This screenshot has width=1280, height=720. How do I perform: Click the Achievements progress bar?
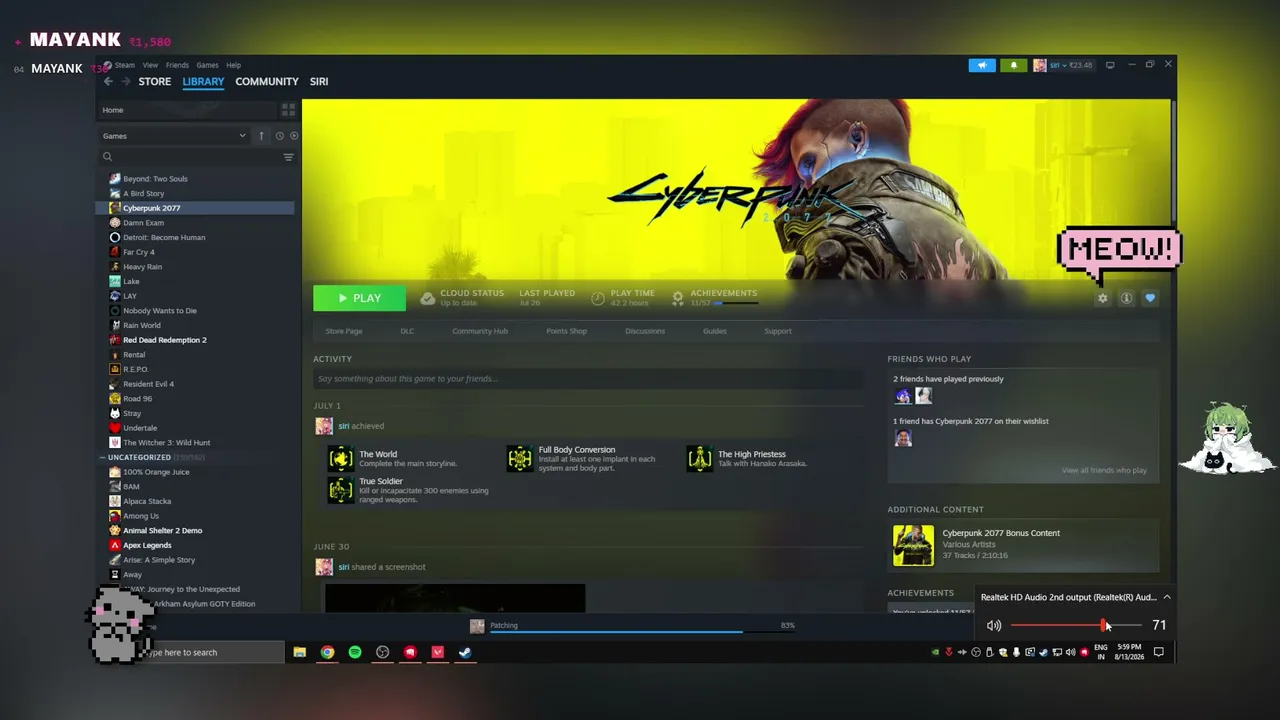click(735, 303)
